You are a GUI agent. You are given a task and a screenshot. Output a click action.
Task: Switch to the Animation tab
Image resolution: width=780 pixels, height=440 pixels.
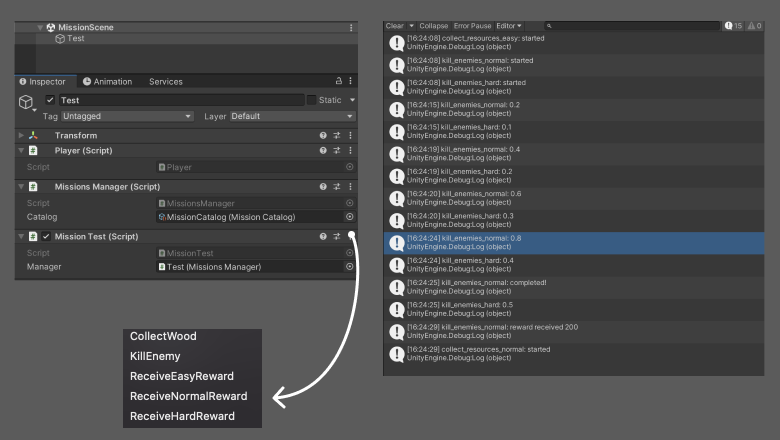pyautogui.click(x=107, y=82)
